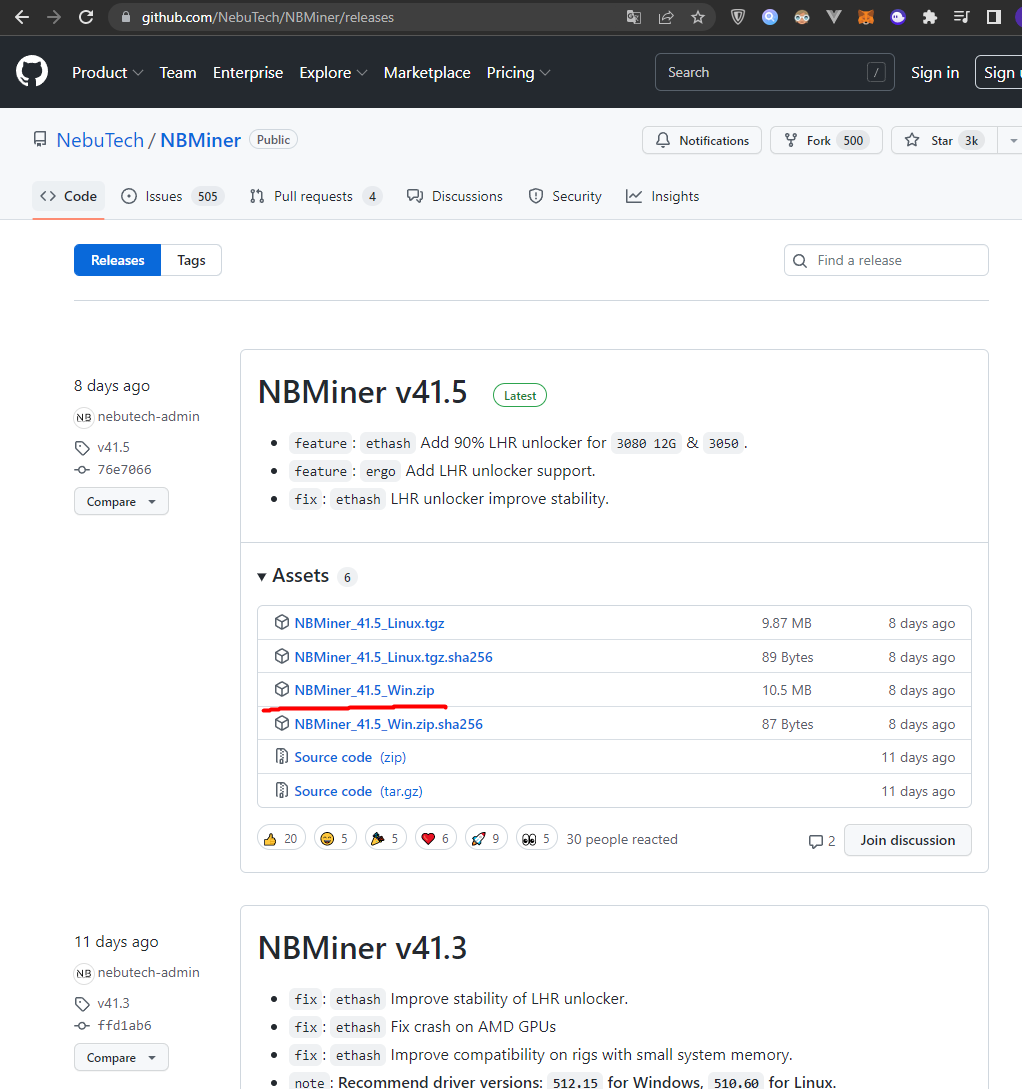Open the V-shaped extension icon

click(834, 17)
